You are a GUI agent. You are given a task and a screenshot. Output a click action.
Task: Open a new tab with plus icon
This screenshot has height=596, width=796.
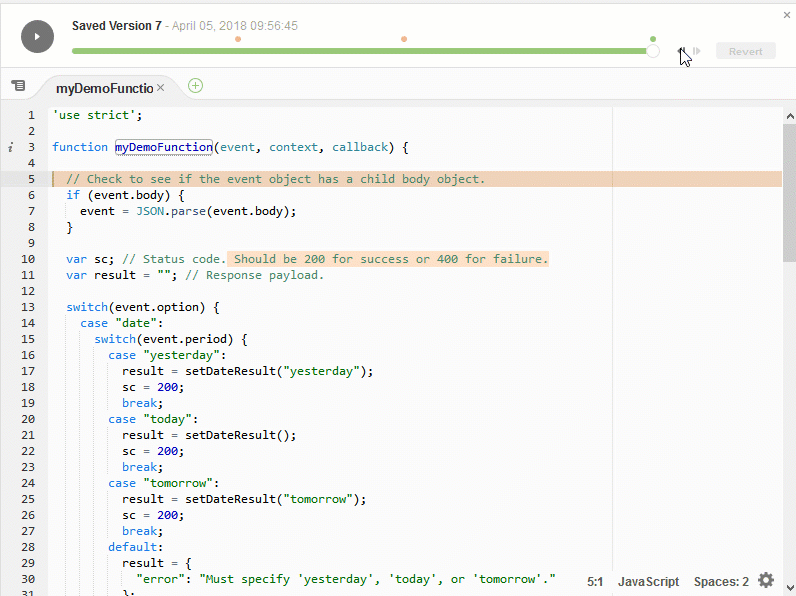click(x=196, y=86)
